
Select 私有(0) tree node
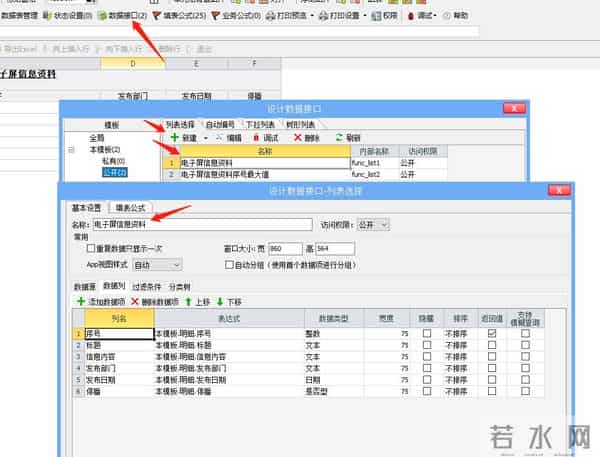coord(113,161)
